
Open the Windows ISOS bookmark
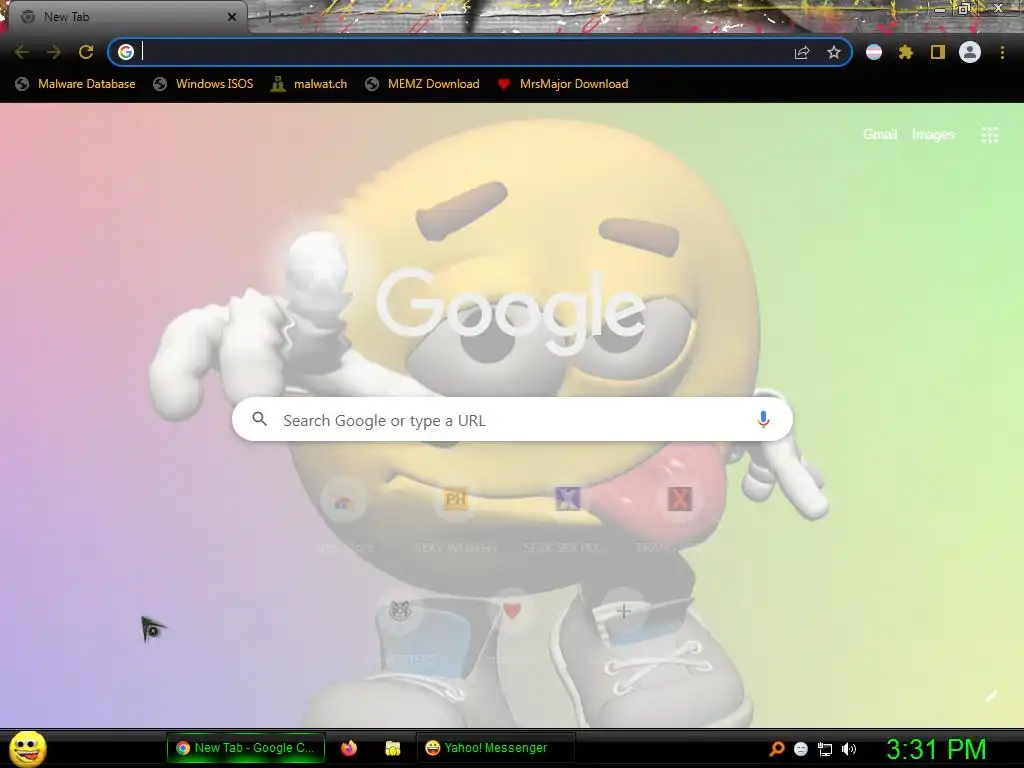pos(203,84)
